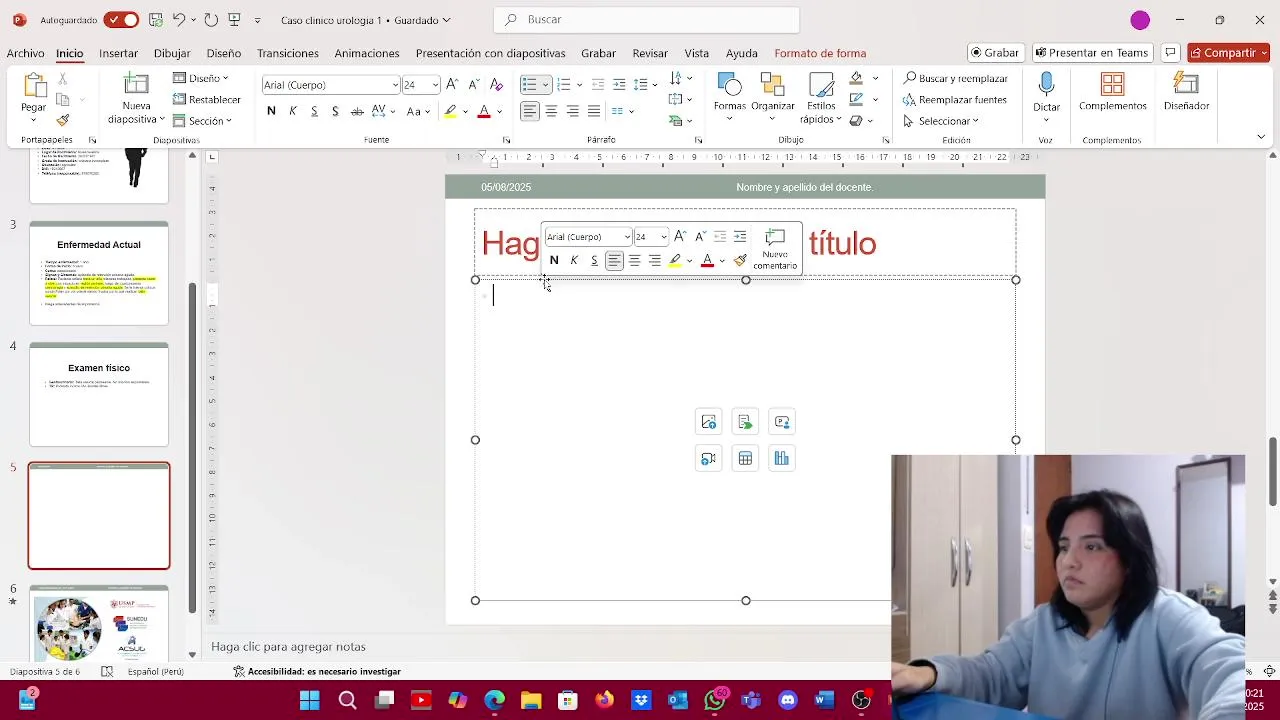Select Examen físico slide thumbnail
This screenshot has width=1280, height=720.
99,395
